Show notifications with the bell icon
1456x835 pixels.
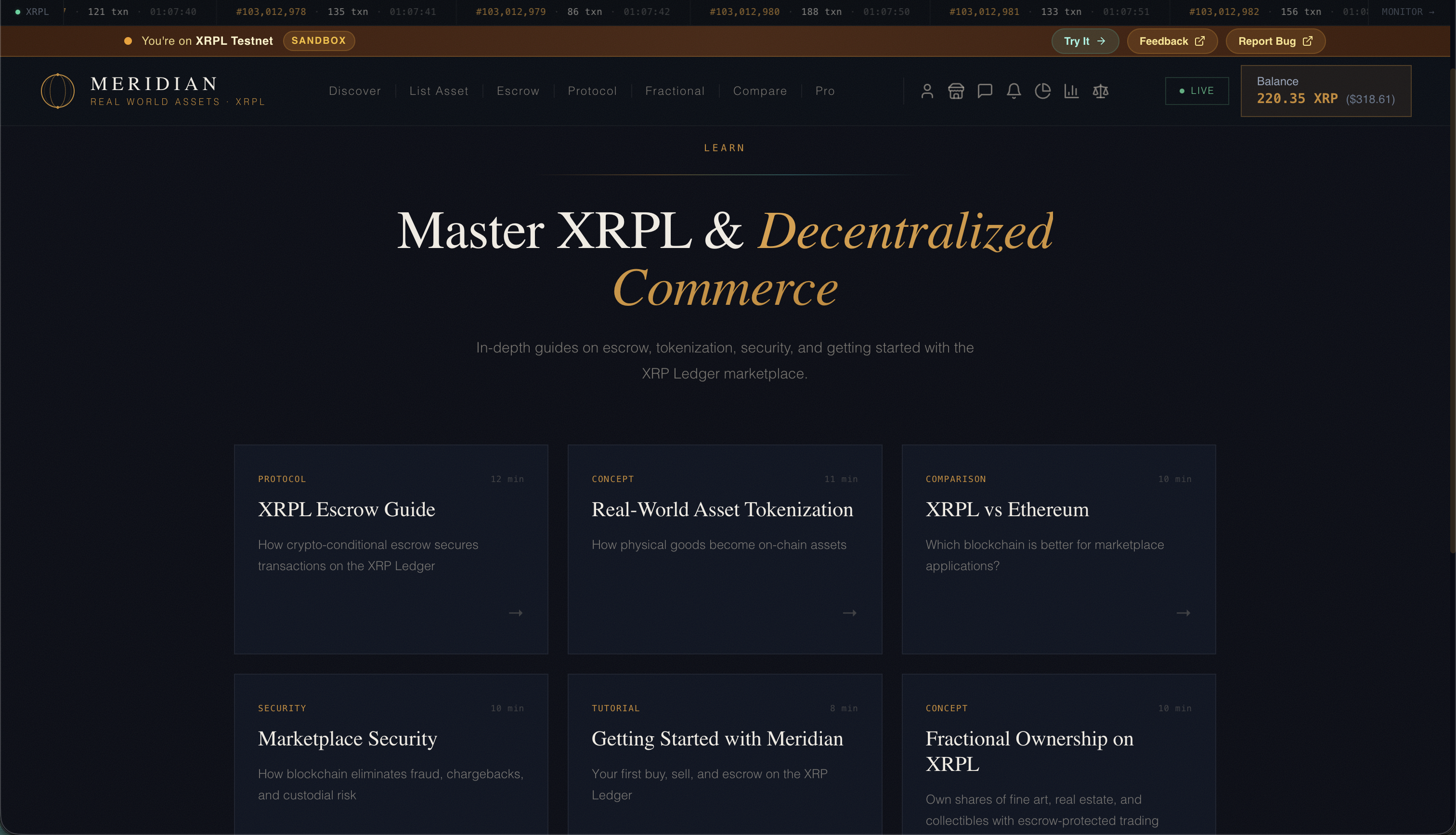(1014, 91)
